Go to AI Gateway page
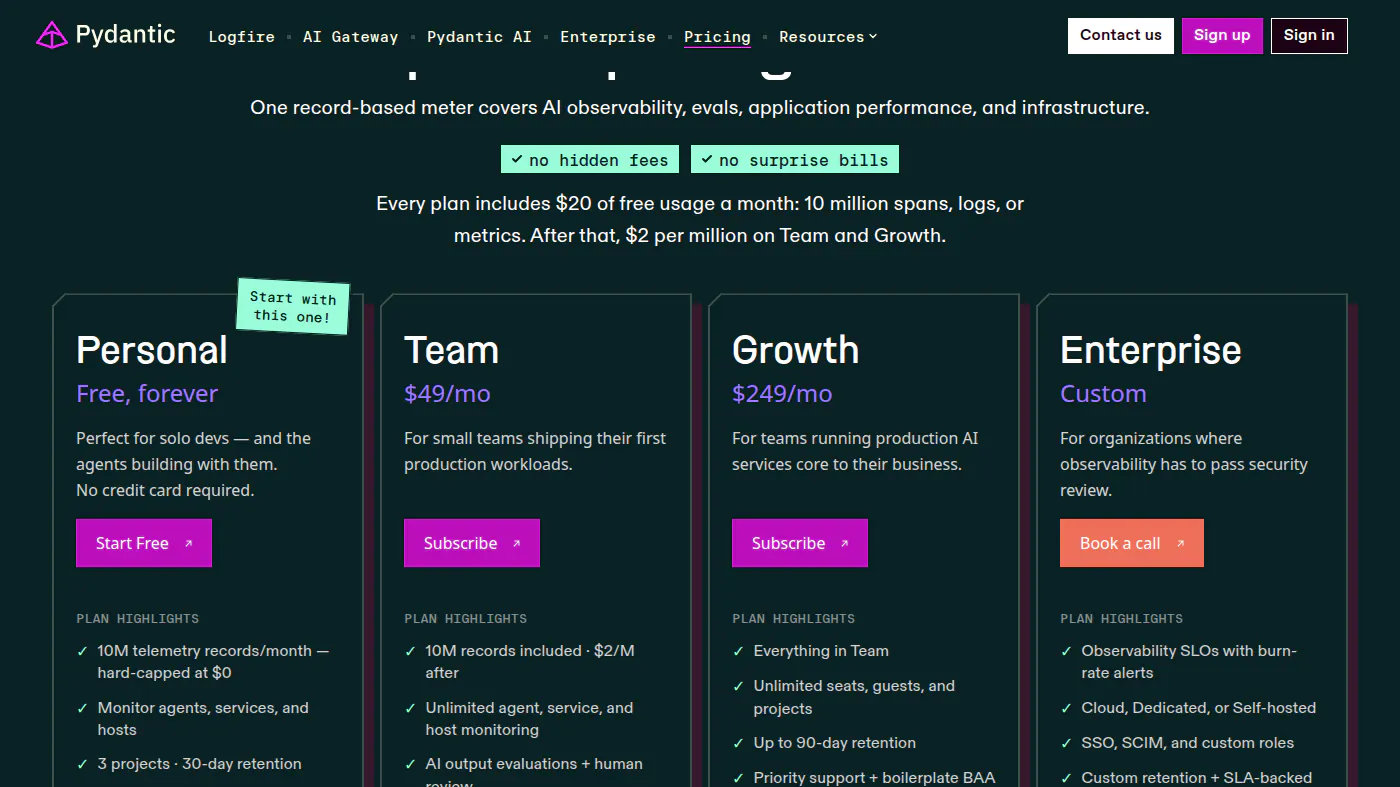This screenshot has height=787, width=1400. tap(351, 37)
